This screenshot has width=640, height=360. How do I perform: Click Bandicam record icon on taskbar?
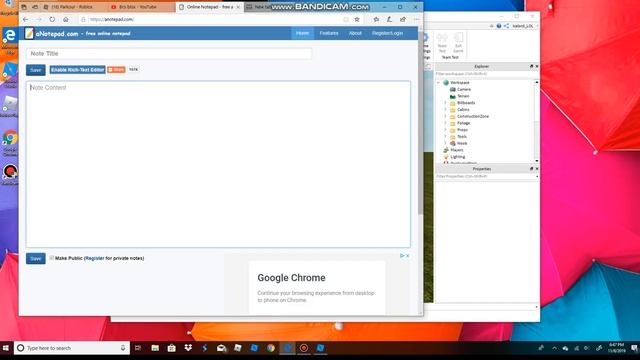click(304, 348)
